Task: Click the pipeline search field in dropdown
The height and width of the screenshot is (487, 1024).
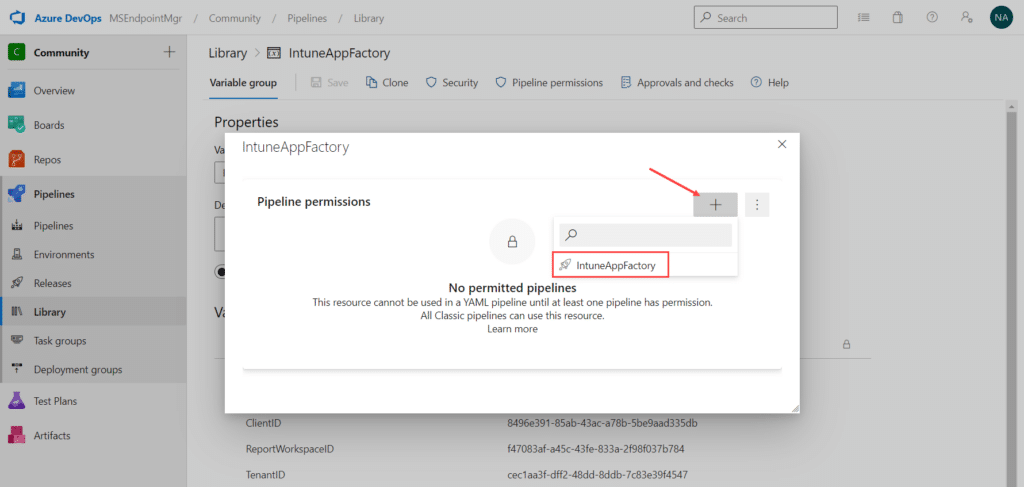Action: click(x=645, y=235)
